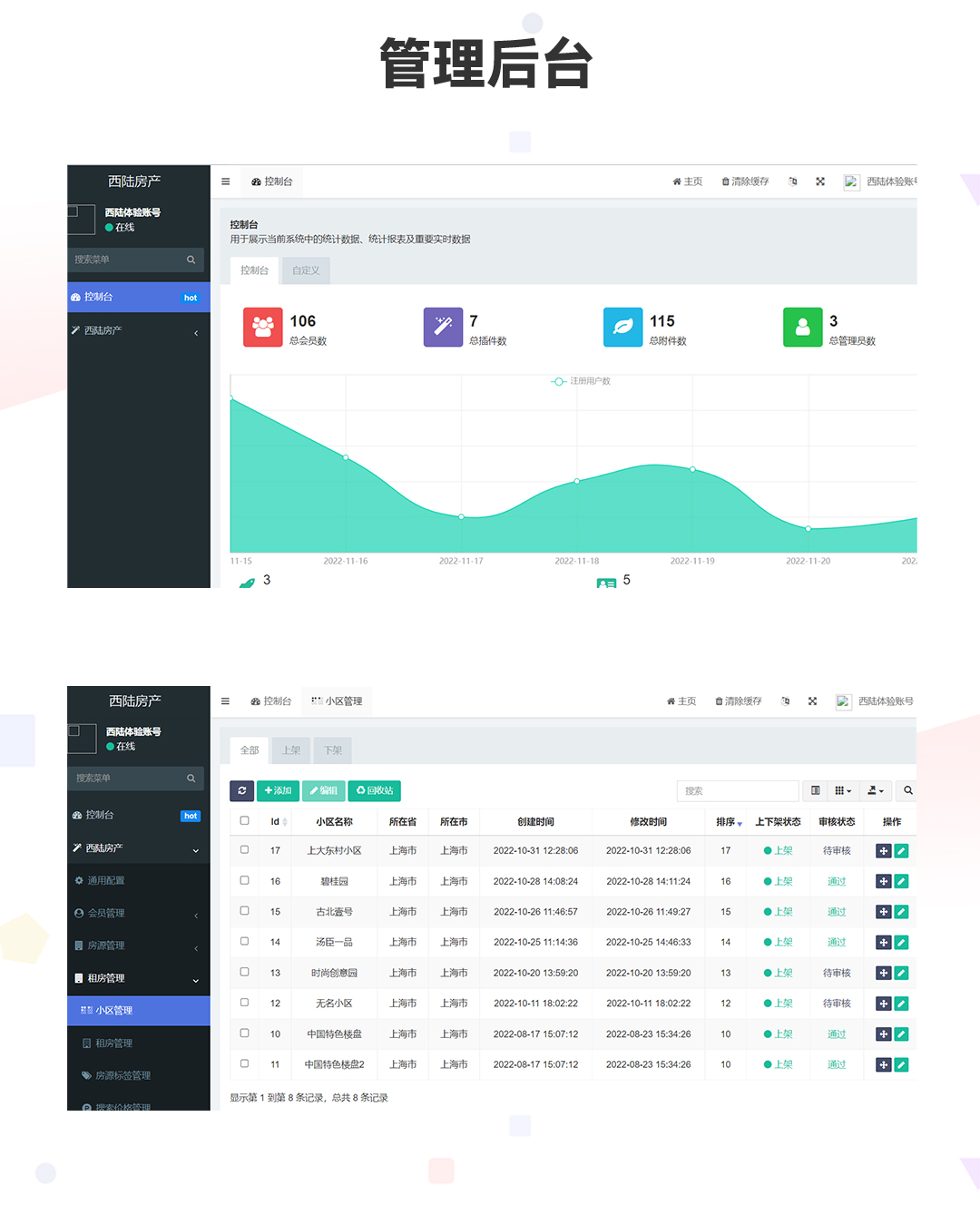Click the magnifier icon right of export dropdown
Viewport: 980px width, 1205px height.
(x=907, y=790)
